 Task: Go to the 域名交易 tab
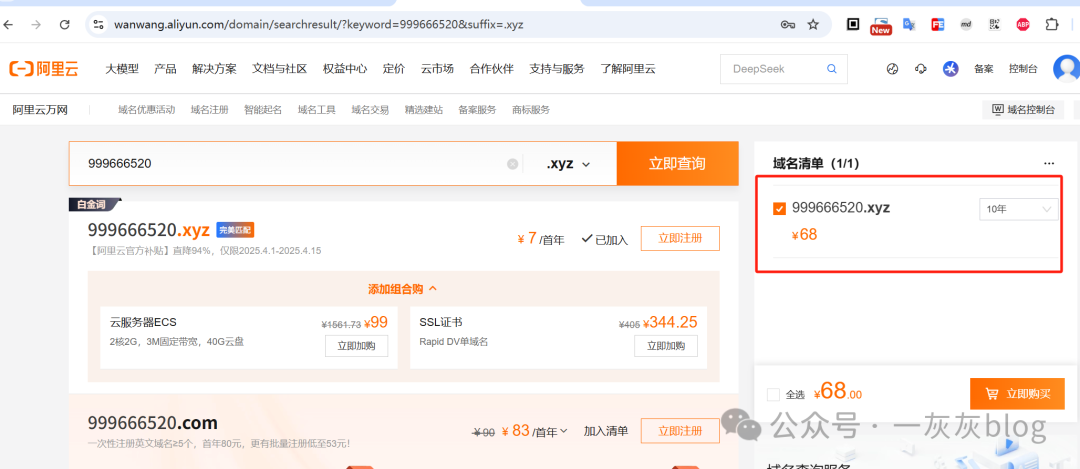370,110
